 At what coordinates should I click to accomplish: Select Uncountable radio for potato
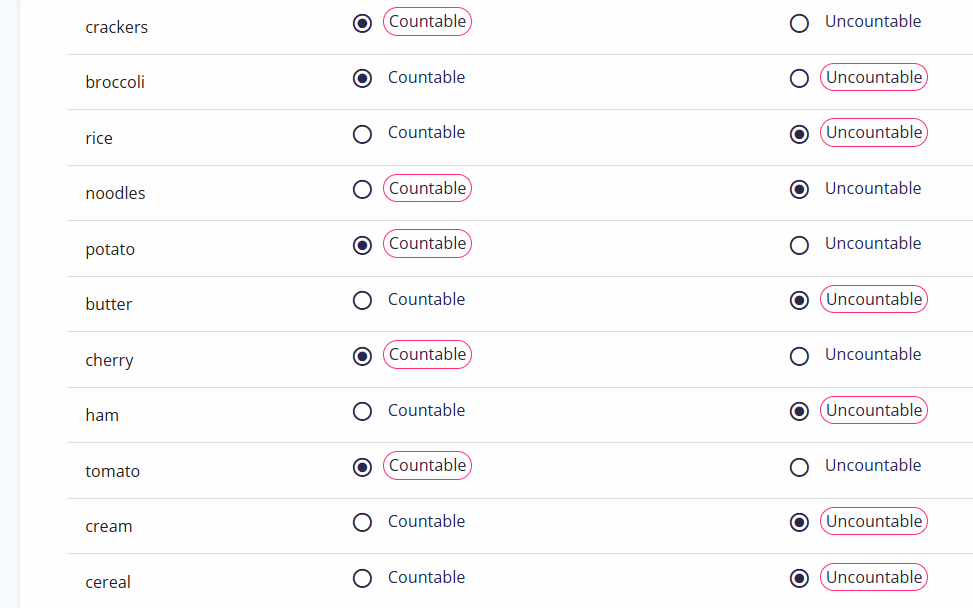tap(799, 246)
